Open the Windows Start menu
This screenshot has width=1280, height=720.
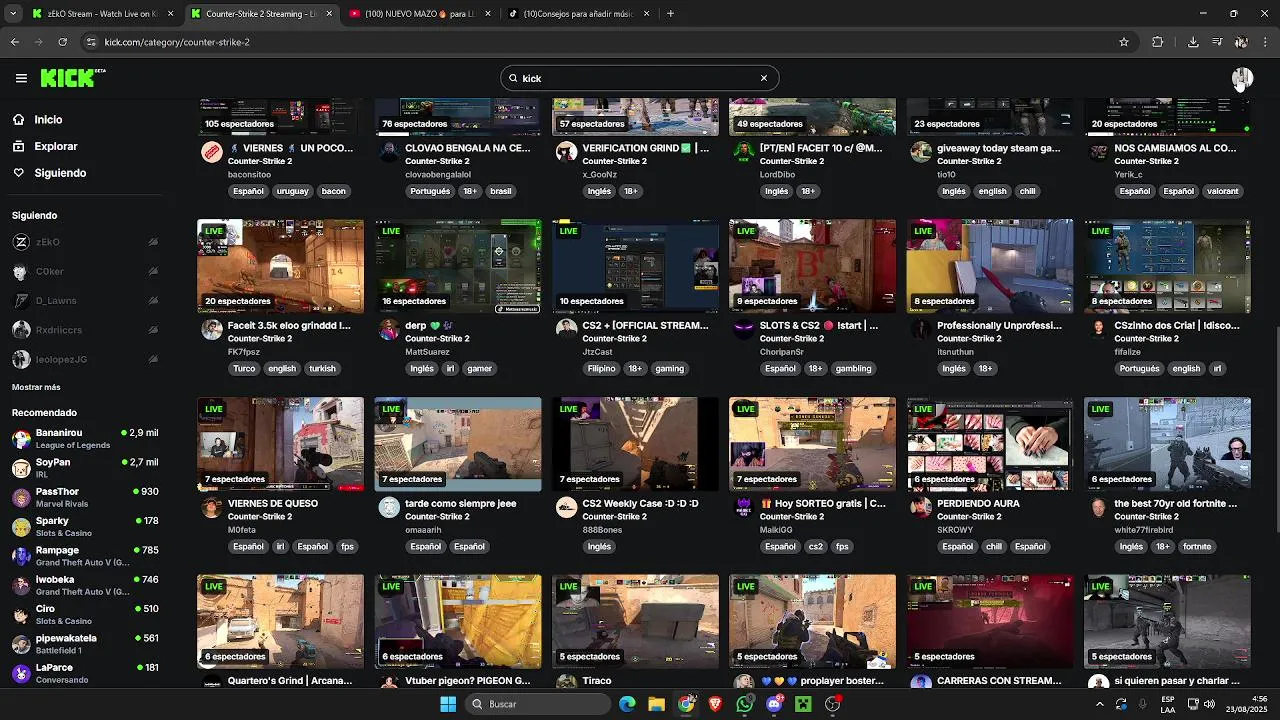tap(448, 704)
